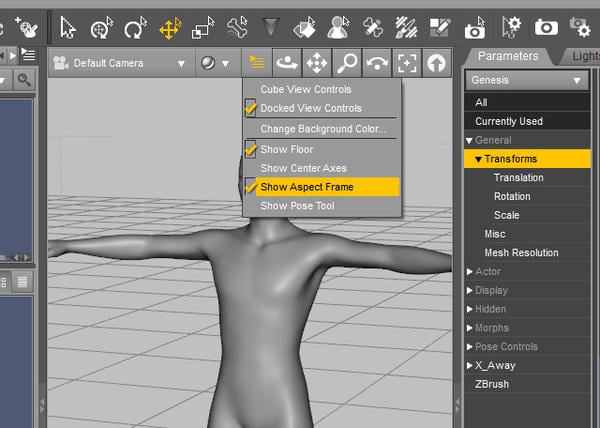Activate the Spot Render camera tool

tap(475, 28)
